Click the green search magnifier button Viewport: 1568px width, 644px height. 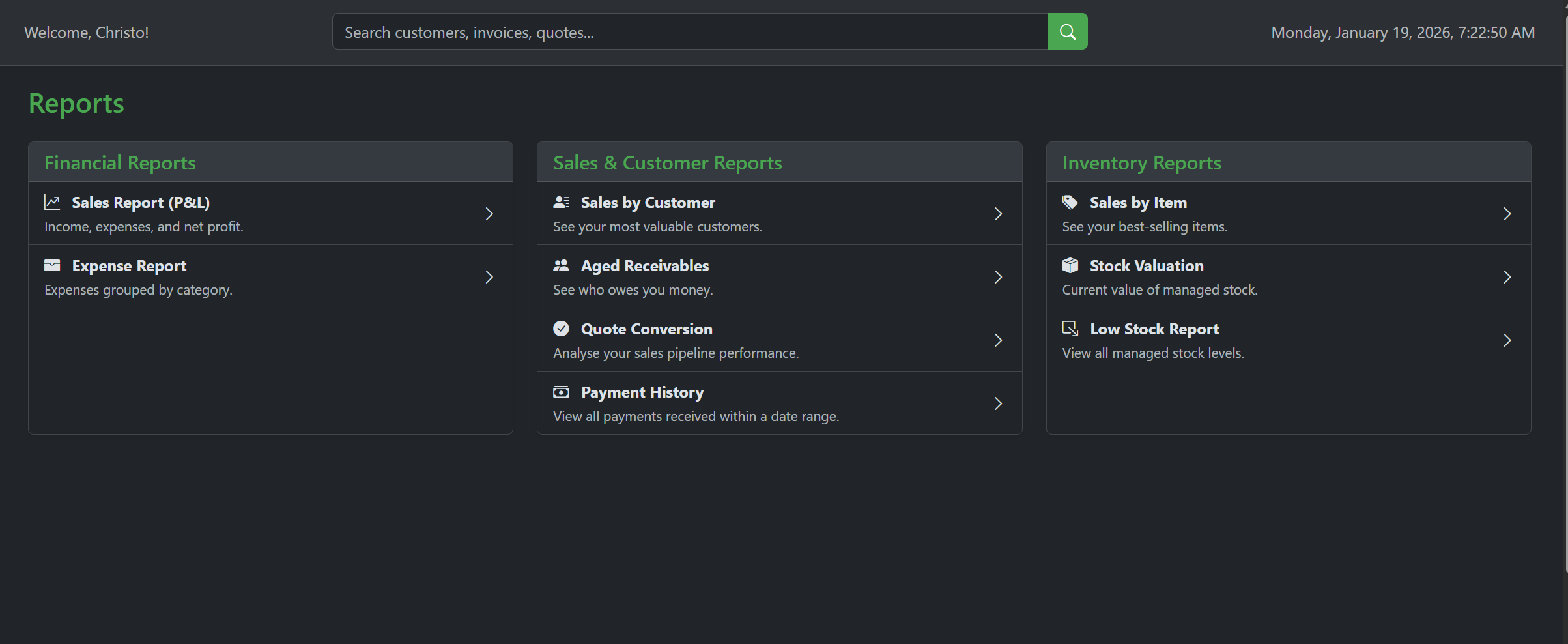[1067, 31]
